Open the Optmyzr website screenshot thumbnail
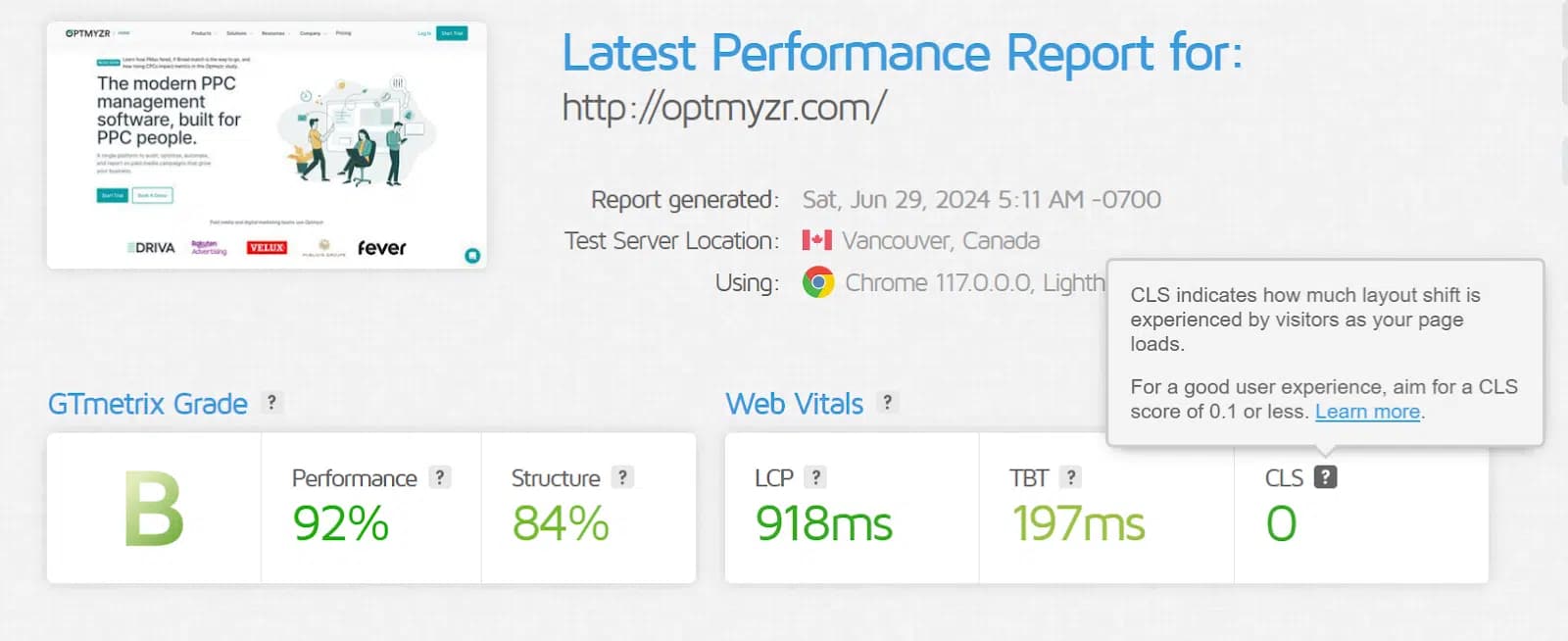This screenshot has height=641, width=1568. pos(267,145)
